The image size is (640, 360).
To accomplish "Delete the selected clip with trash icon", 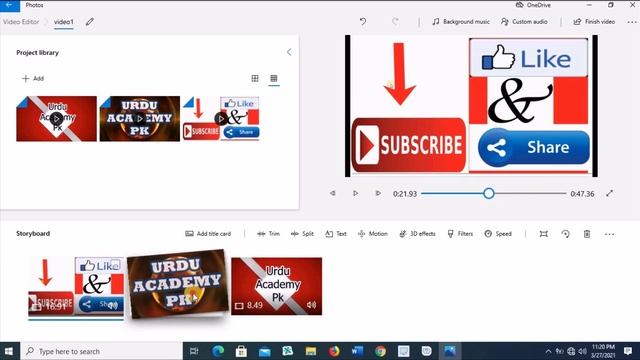I will tap(587, 234).
